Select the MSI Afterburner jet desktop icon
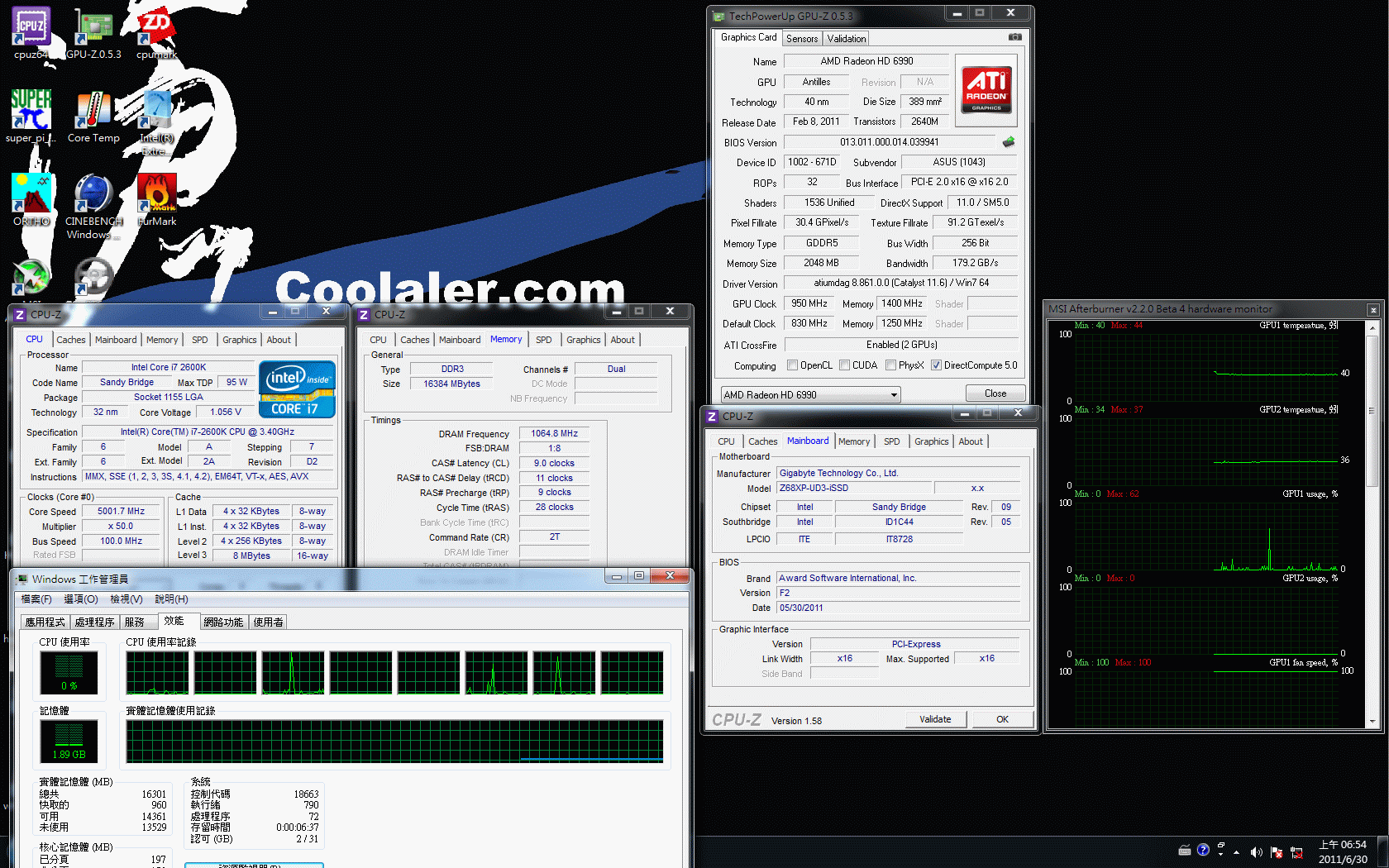The height and width of the screenshot is (868, 1389). 31,277
